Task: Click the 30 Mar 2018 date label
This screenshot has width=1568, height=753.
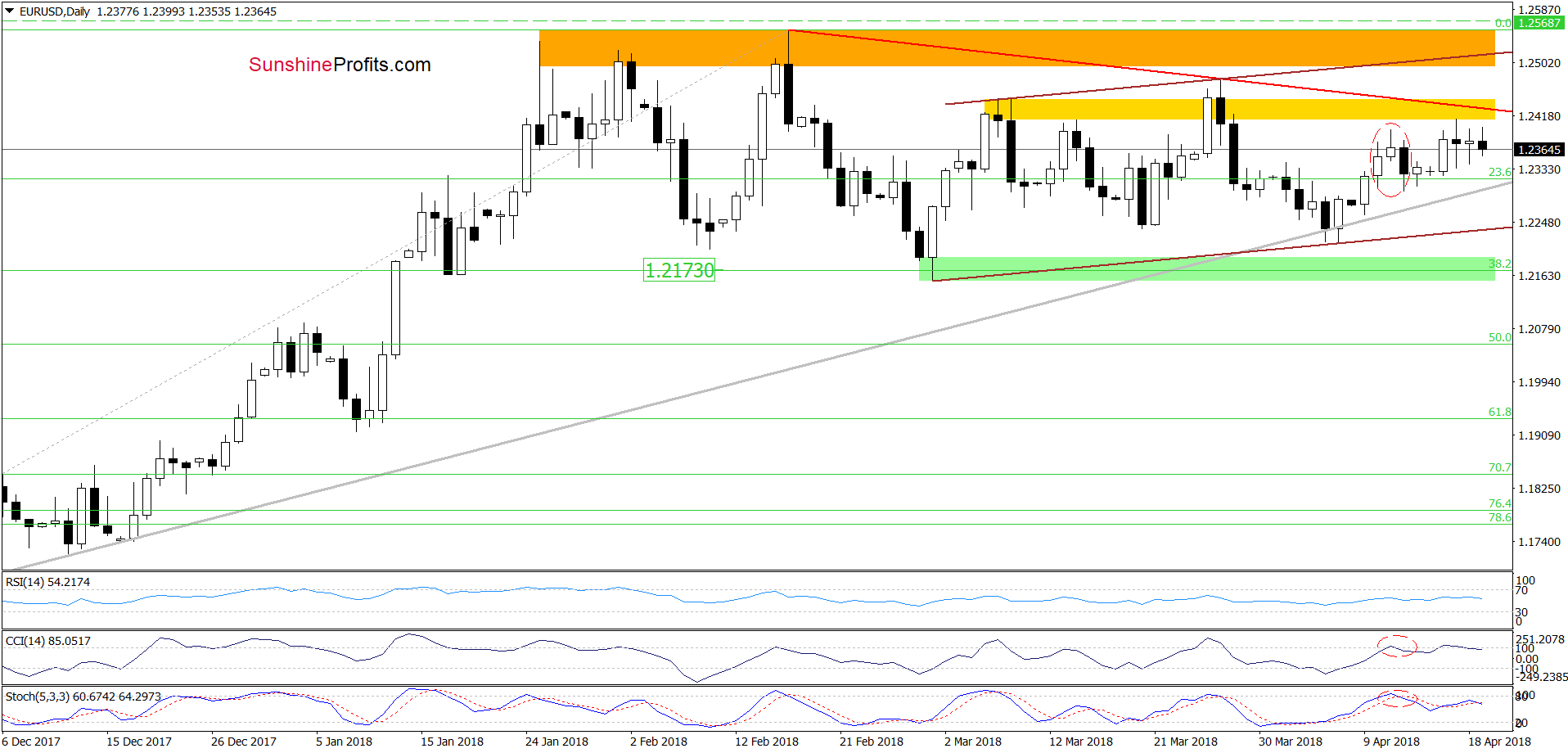Action: (x=1291, y=742)
